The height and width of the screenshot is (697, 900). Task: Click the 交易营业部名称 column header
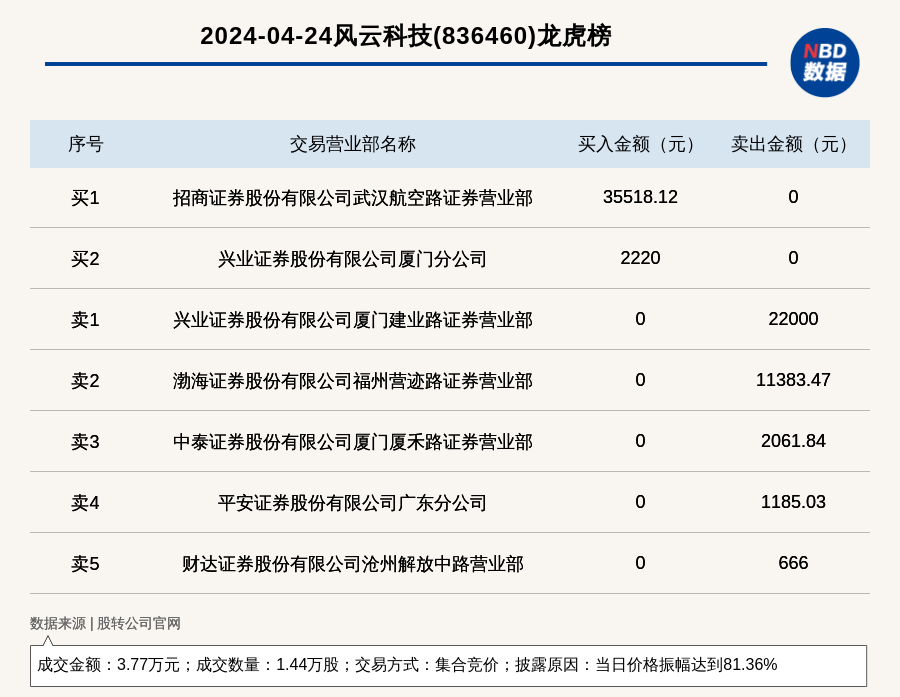click(x=352, y=144)
